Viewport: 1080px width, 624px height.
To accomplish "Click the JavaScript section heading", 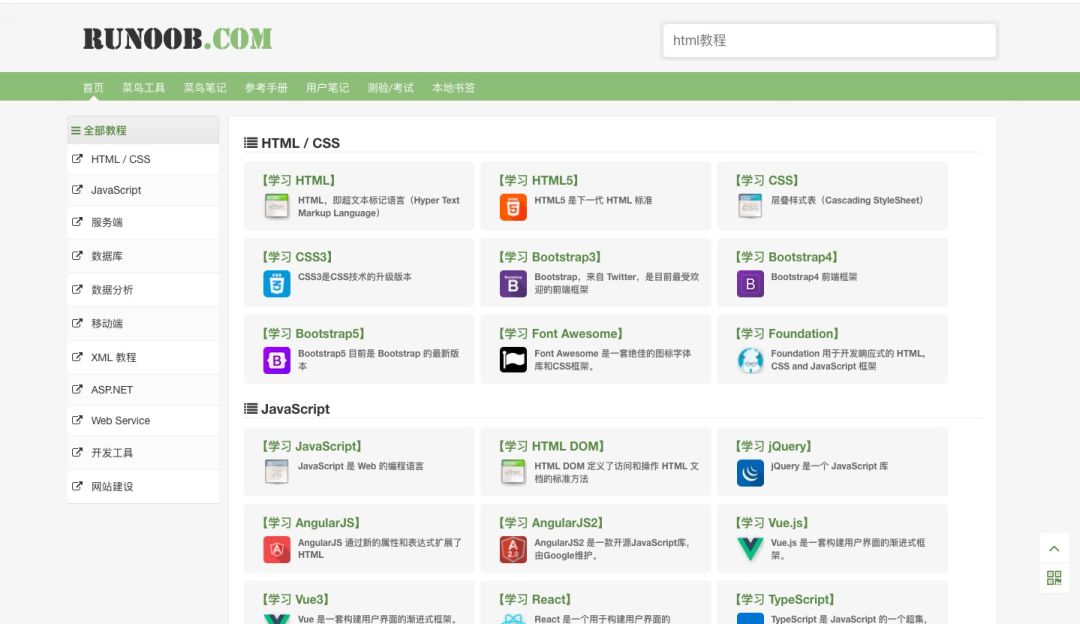I will (287, 409).
